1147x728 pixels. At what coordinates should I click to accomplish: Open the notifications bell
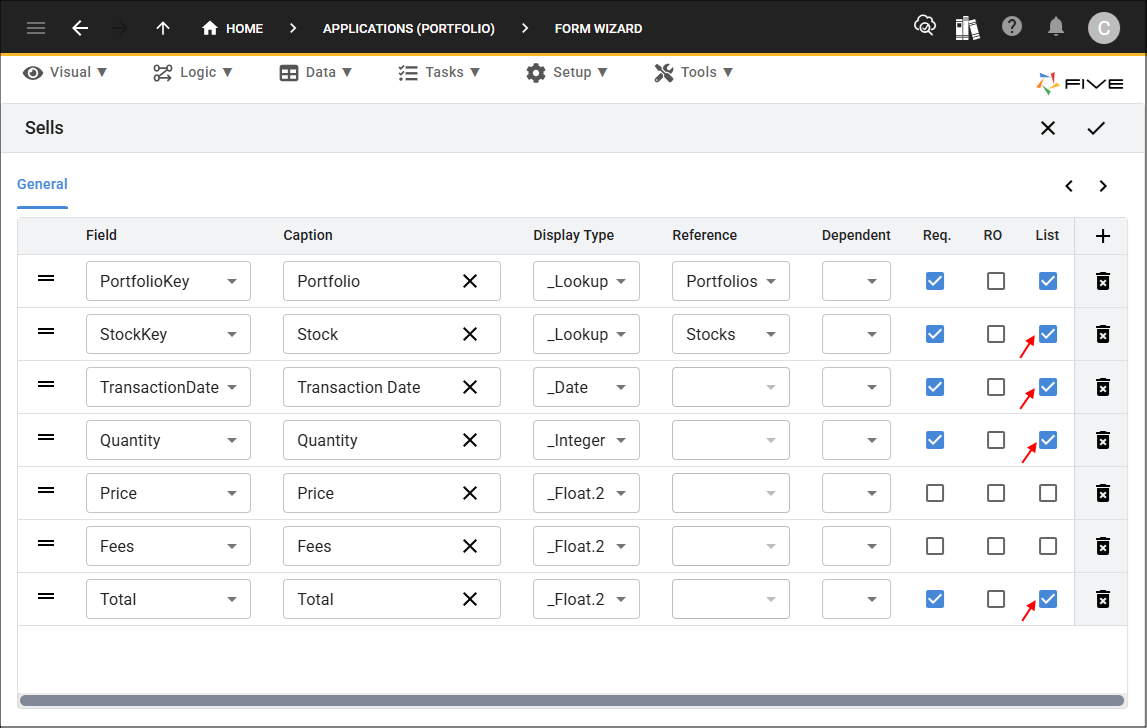coord(1056,27)
